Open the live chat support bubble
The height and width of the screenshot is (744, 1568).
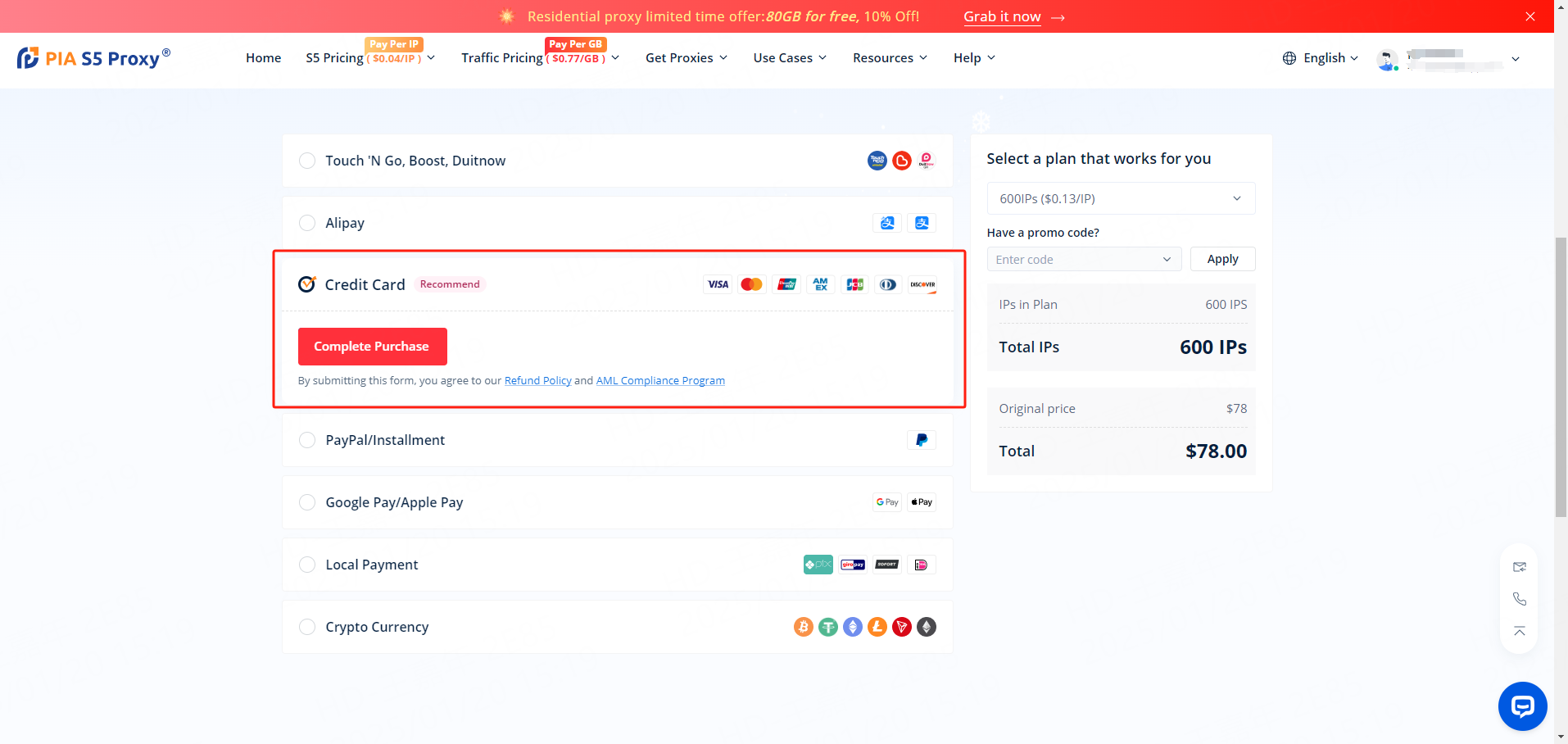(x=1522, y=705)
